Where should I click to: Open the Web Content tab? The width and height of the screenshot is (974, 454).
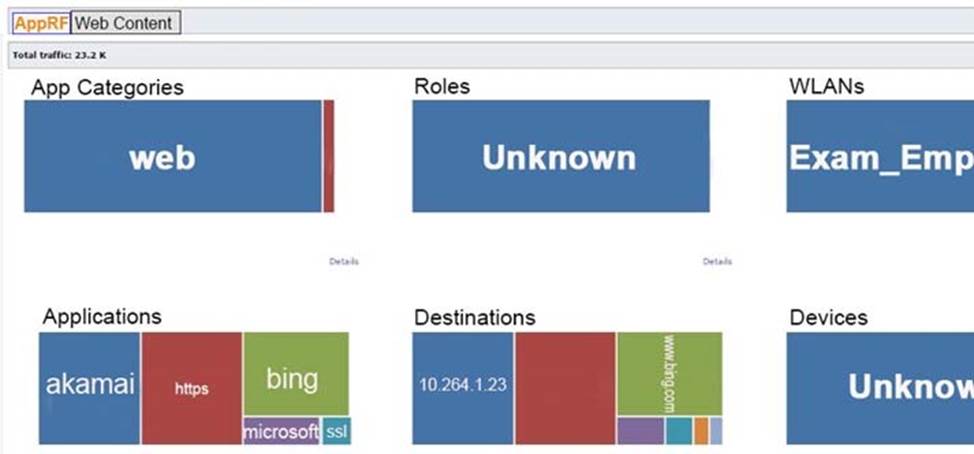point(125,23)
